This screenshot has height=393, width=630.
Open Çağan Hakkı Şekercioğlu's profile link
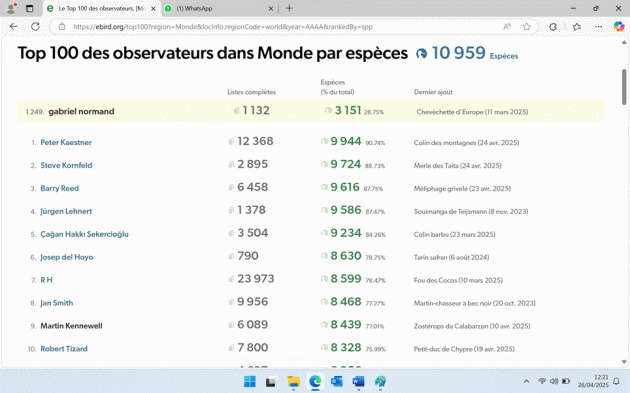pyautogui.click(x=84, y=234)
